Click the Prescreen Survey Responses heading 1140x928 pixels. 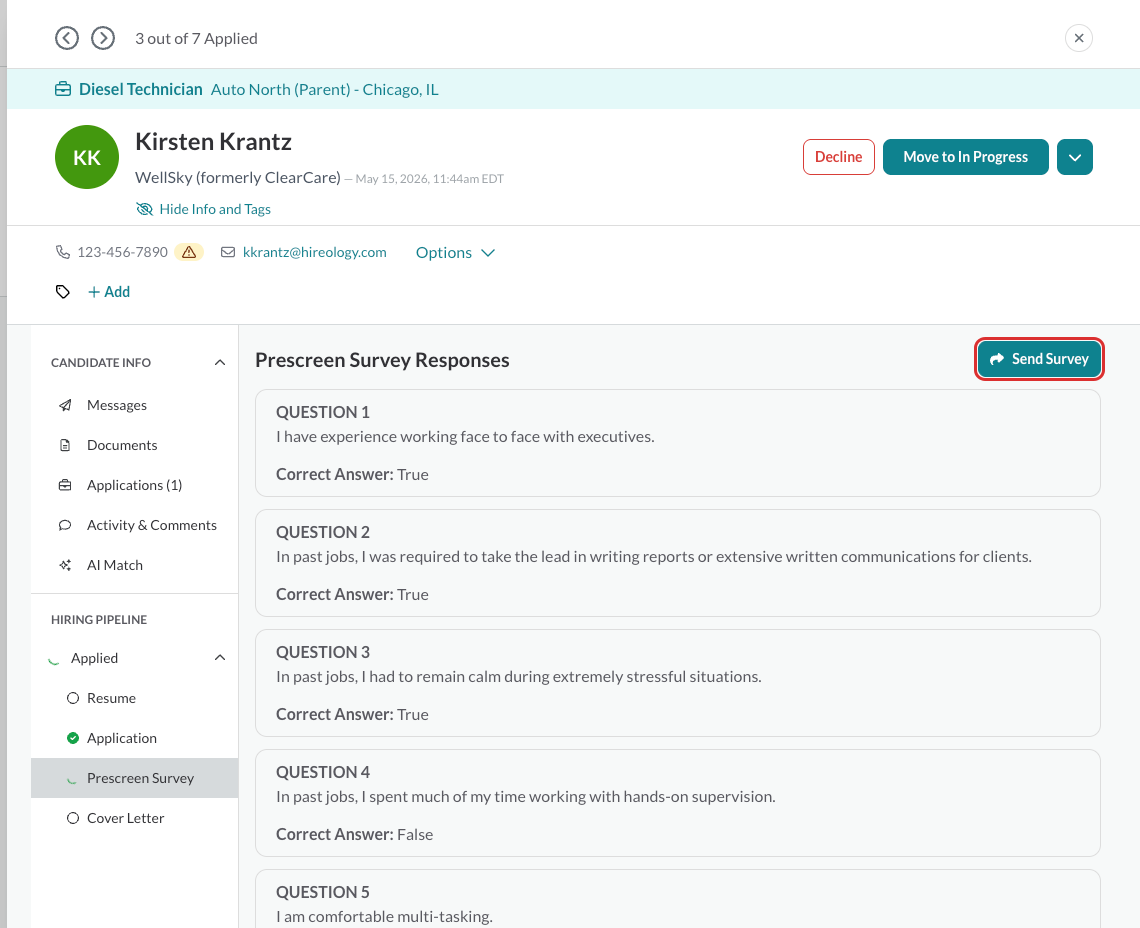(x=382, y=360)
